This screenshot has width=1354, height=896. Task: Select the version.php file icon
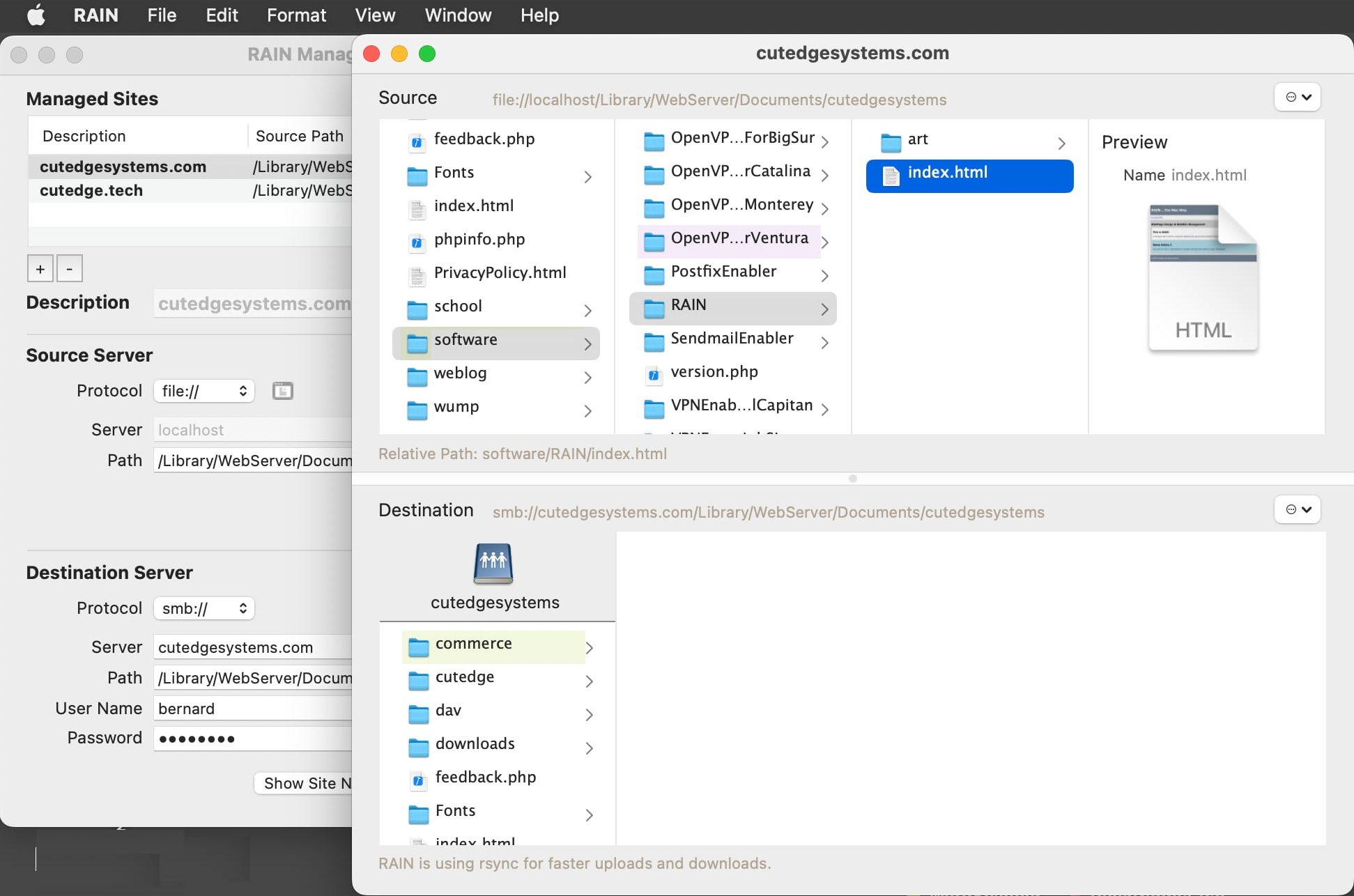(653, 374)
